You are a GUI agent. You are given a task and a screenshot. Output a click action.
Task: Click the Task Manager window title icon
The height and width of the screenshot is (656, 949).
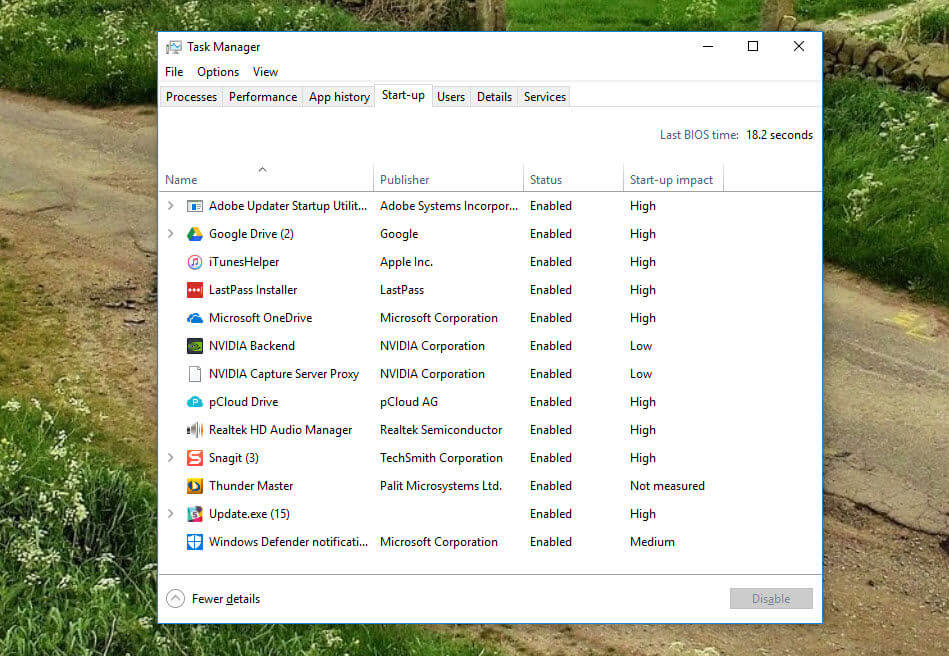pos(175,46)
